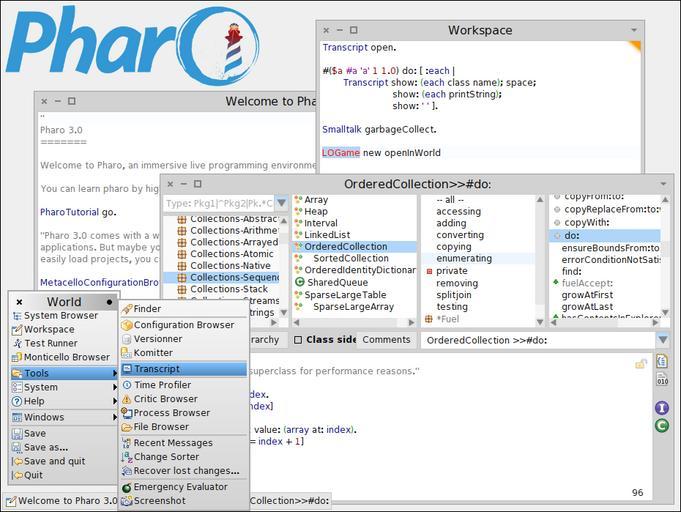Expand the method history dropdown arrow

pyautogui.click(x=663, y=340)
